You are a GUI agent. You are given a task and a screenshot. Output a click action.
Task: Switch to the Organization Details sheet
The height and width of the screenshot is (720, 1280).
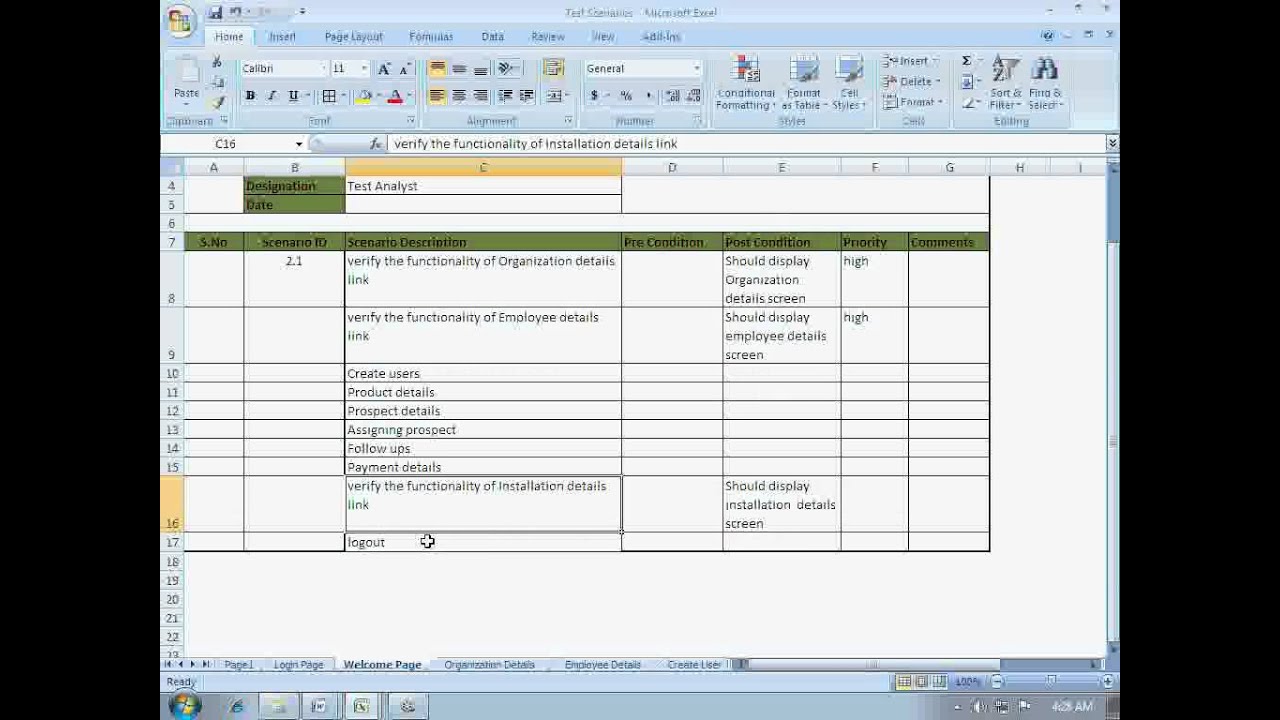489,664
